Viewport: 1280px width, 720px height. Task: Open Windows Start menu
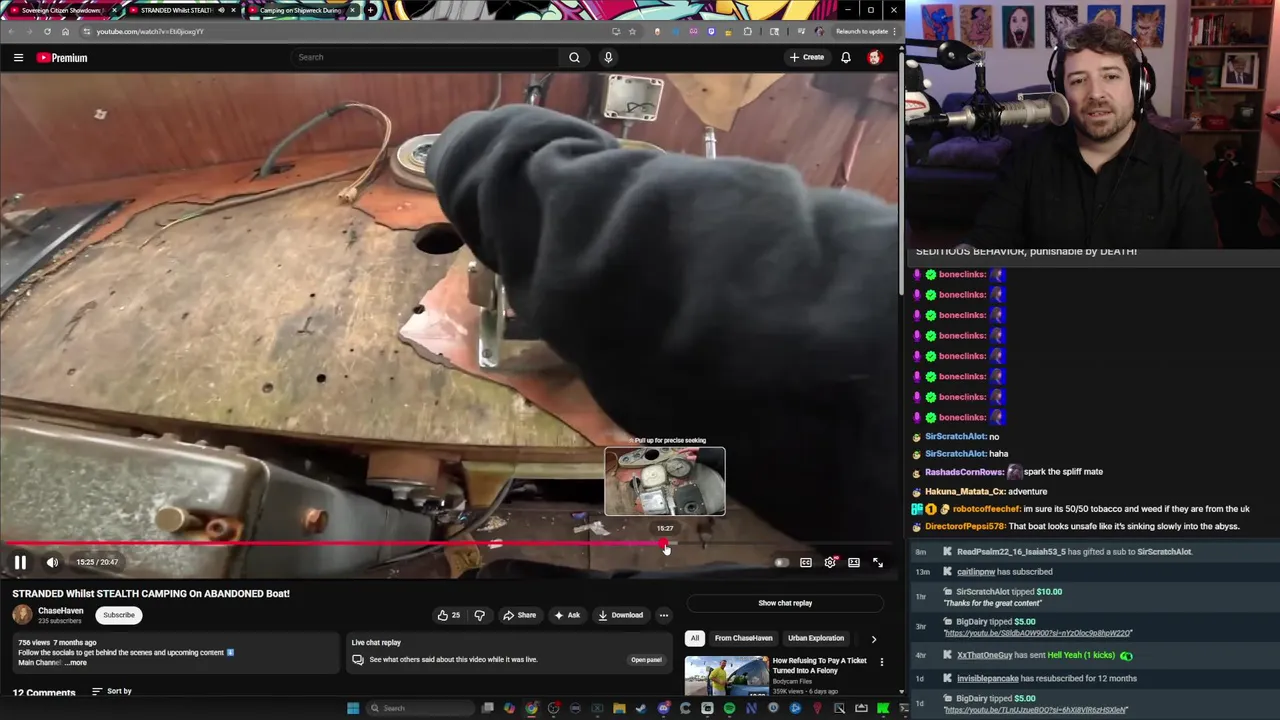pyautogui.click(x=353, y=708)
